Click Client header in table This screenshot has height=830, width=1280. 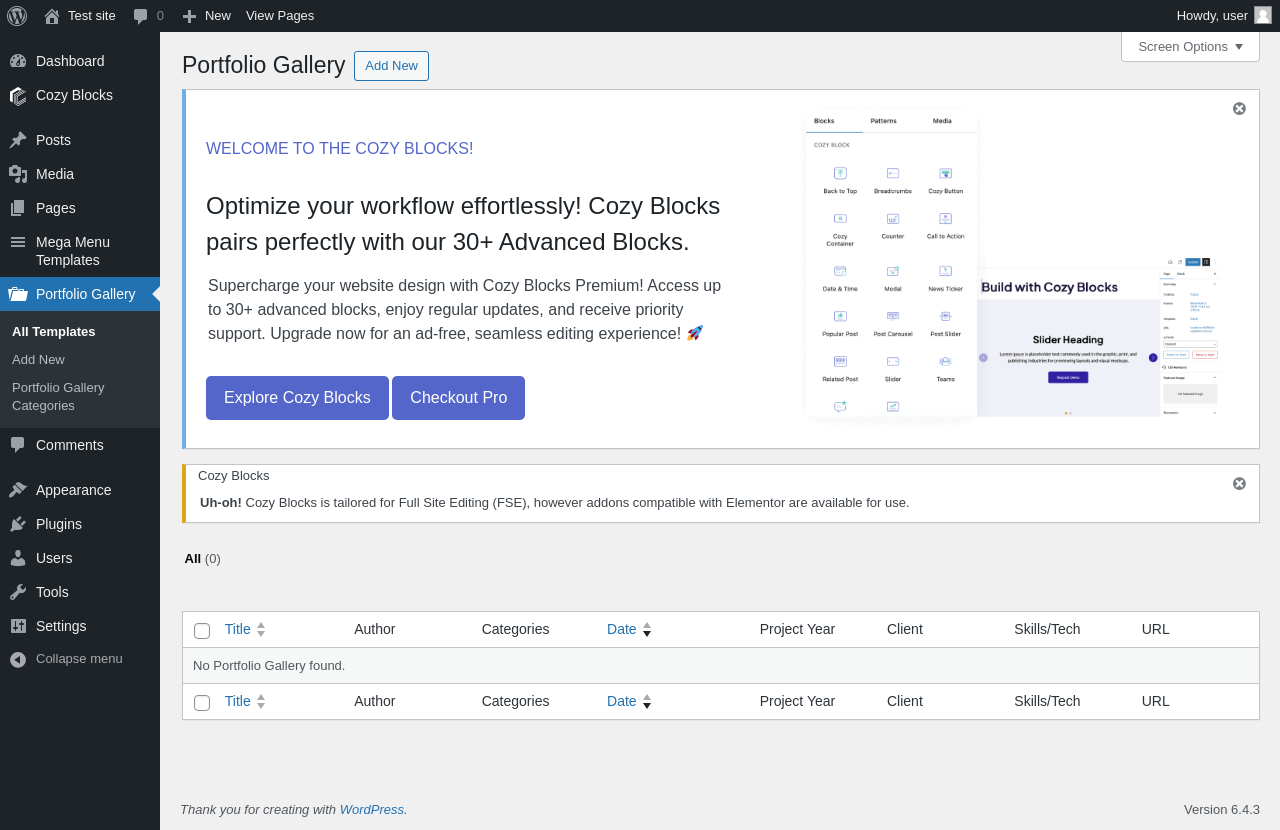coord(905,630)
